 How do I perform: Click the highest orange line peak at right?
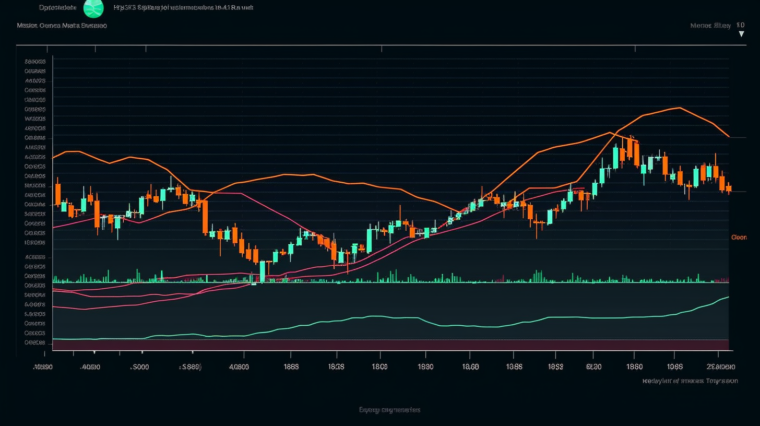point(679,108)
